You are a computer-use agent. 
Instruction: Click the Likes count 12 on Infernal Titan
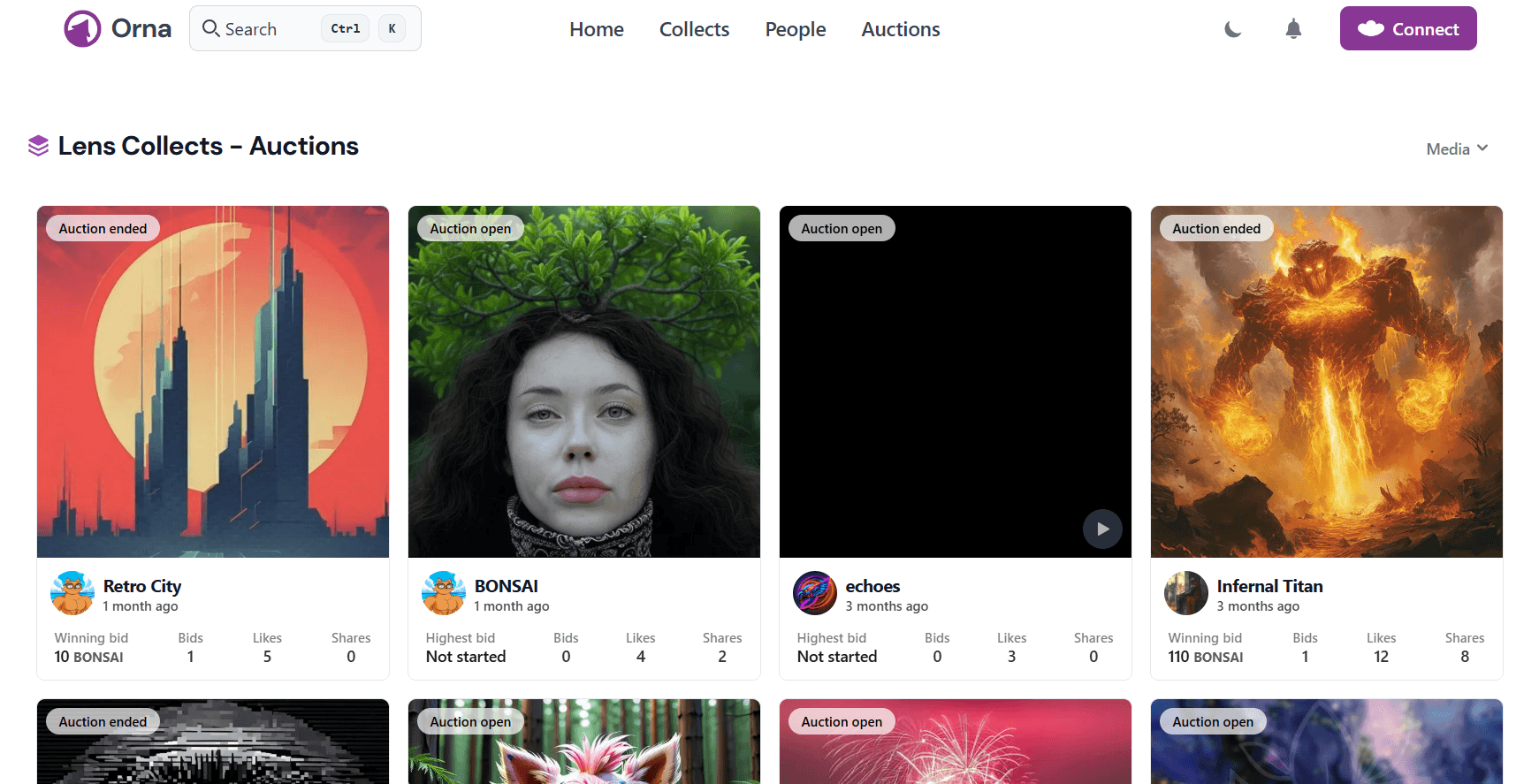pyautogui.click(x=1381, y=657)
